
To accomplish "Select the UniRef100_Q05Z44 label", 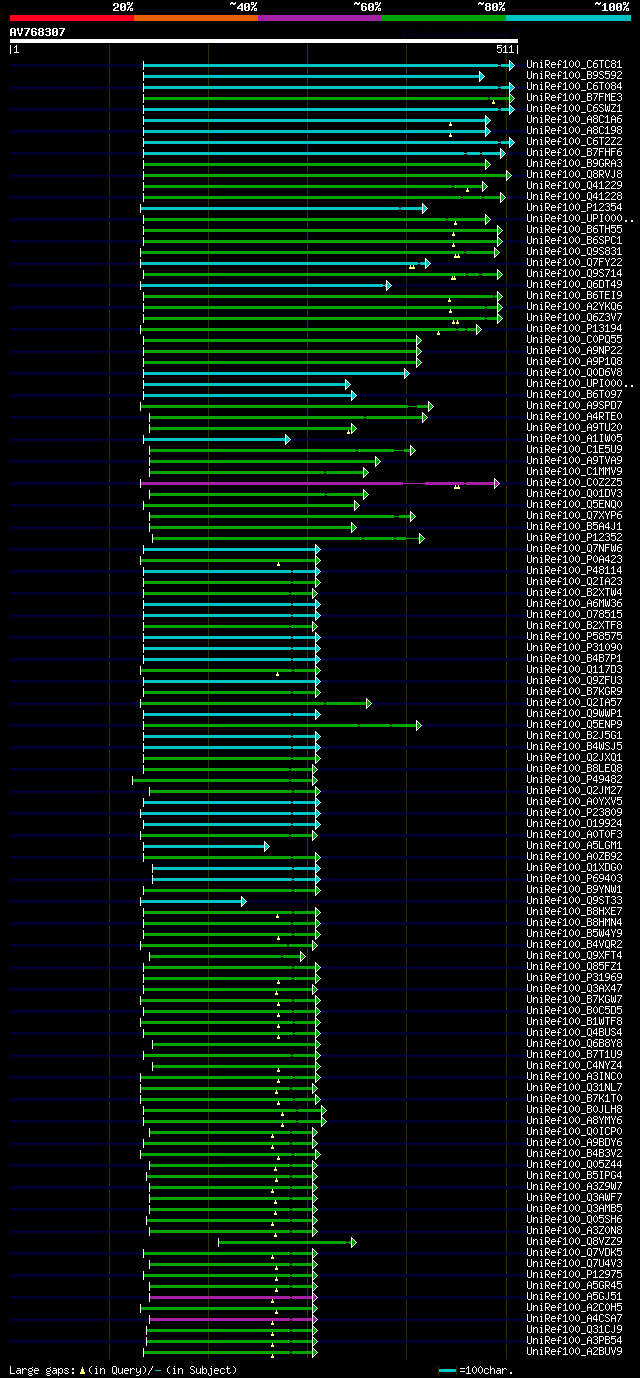I will [x=574, y=1165].
